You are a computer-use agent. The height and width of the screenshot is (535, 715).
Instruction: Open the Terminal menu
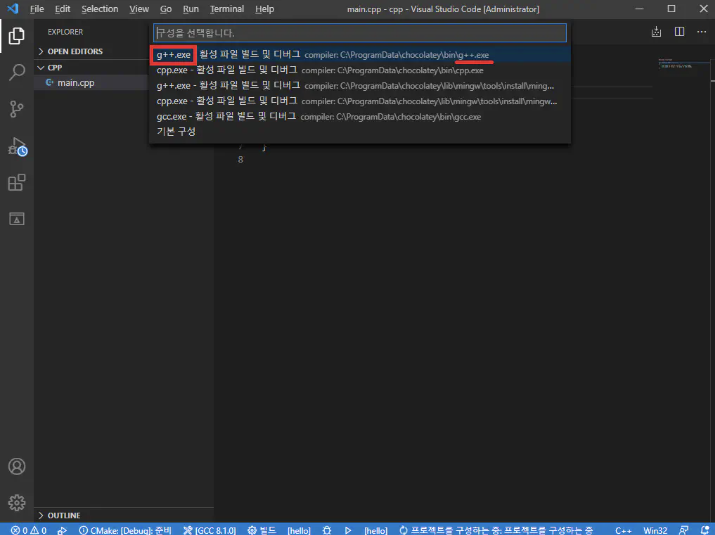(x=227, y=9)
